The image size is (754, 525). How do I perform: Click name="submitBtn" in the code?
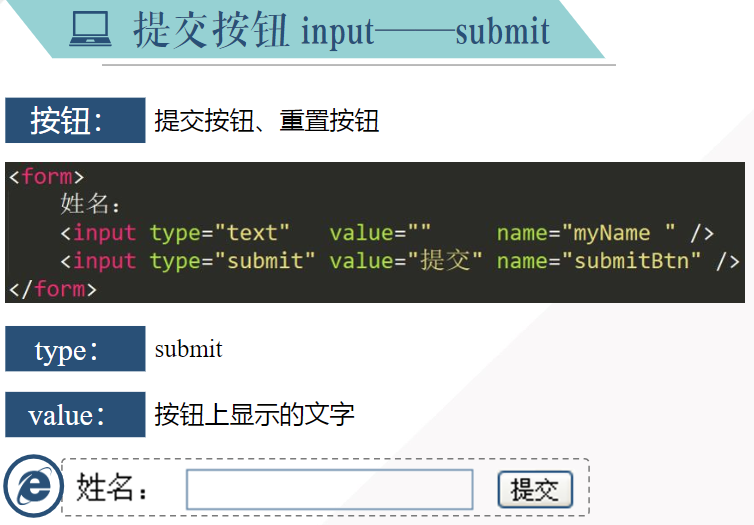click(x=599, y=261)
